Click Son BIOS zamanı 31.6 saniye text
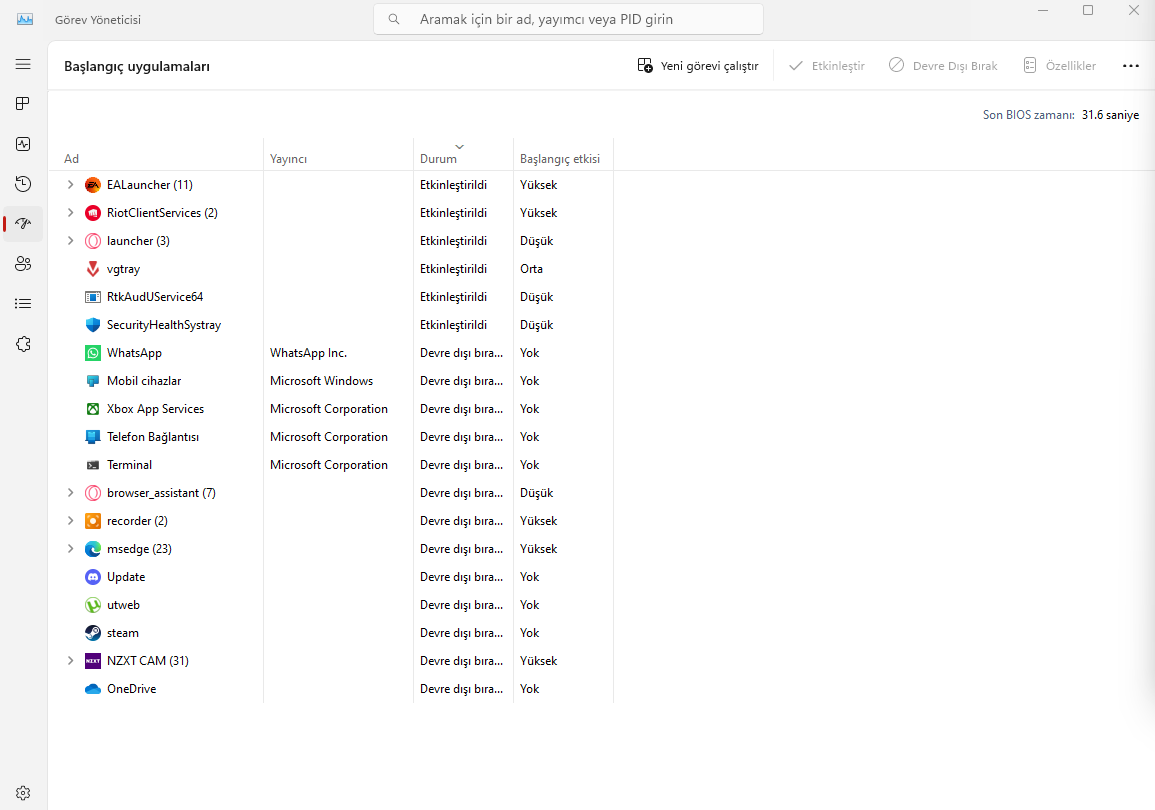 [x=1061, y=115]
